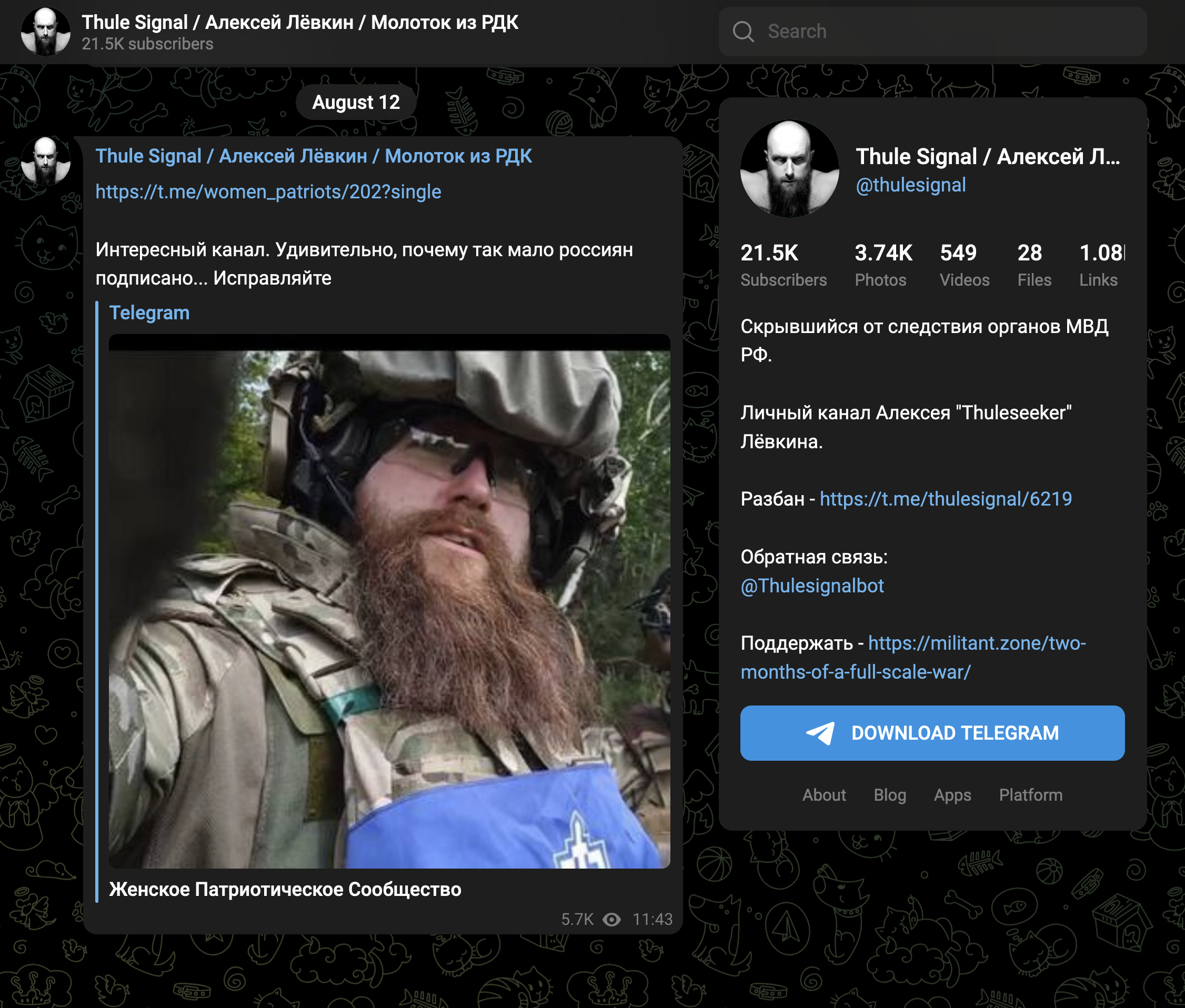Open the 28 Files tab
Screen dimensions: 1185x1008
1034,265
